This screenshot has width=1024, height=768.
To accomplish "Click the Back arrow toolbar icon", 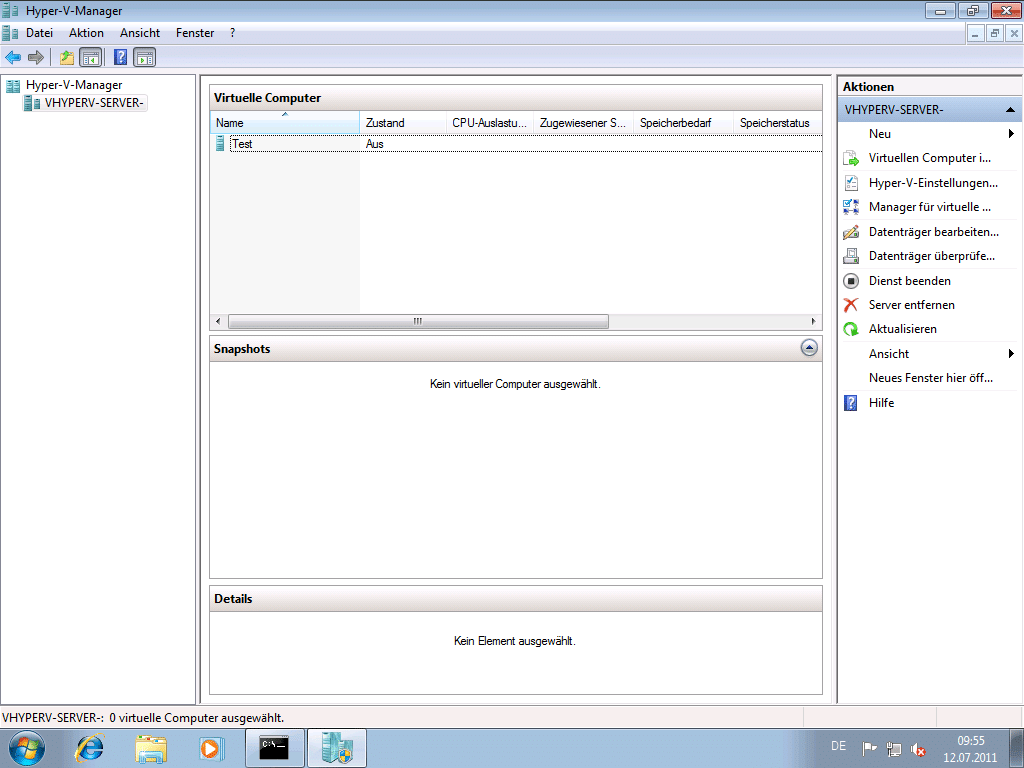I will click(x=13, y=57).
